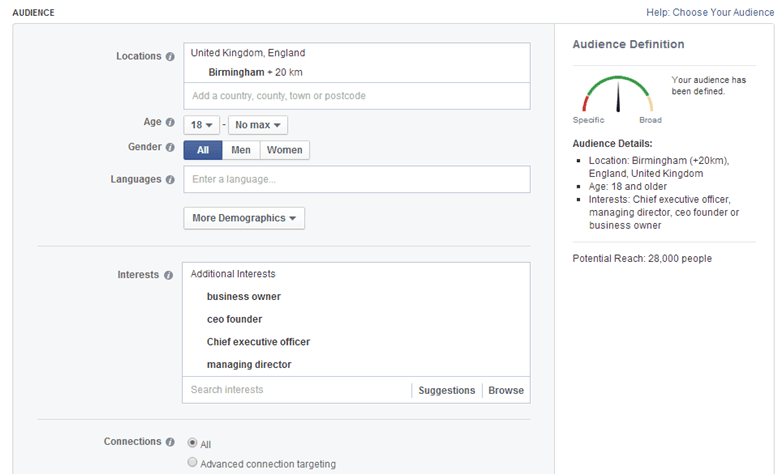783x476 pixels.
Task: Choose Women as the gender
Action: 285,150
